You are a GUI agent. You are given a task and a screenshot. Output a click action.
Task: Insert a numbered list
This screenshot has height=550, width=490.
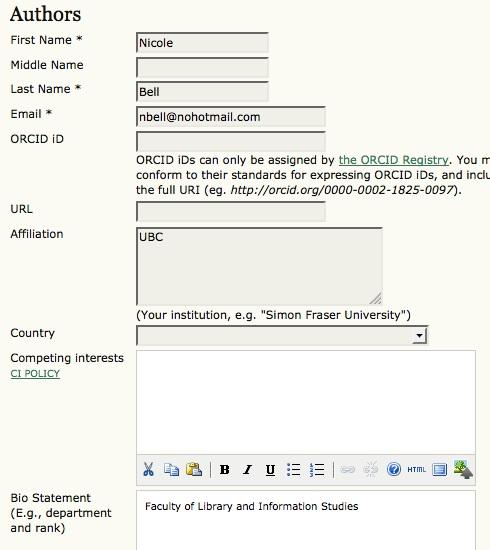[316, 469]
